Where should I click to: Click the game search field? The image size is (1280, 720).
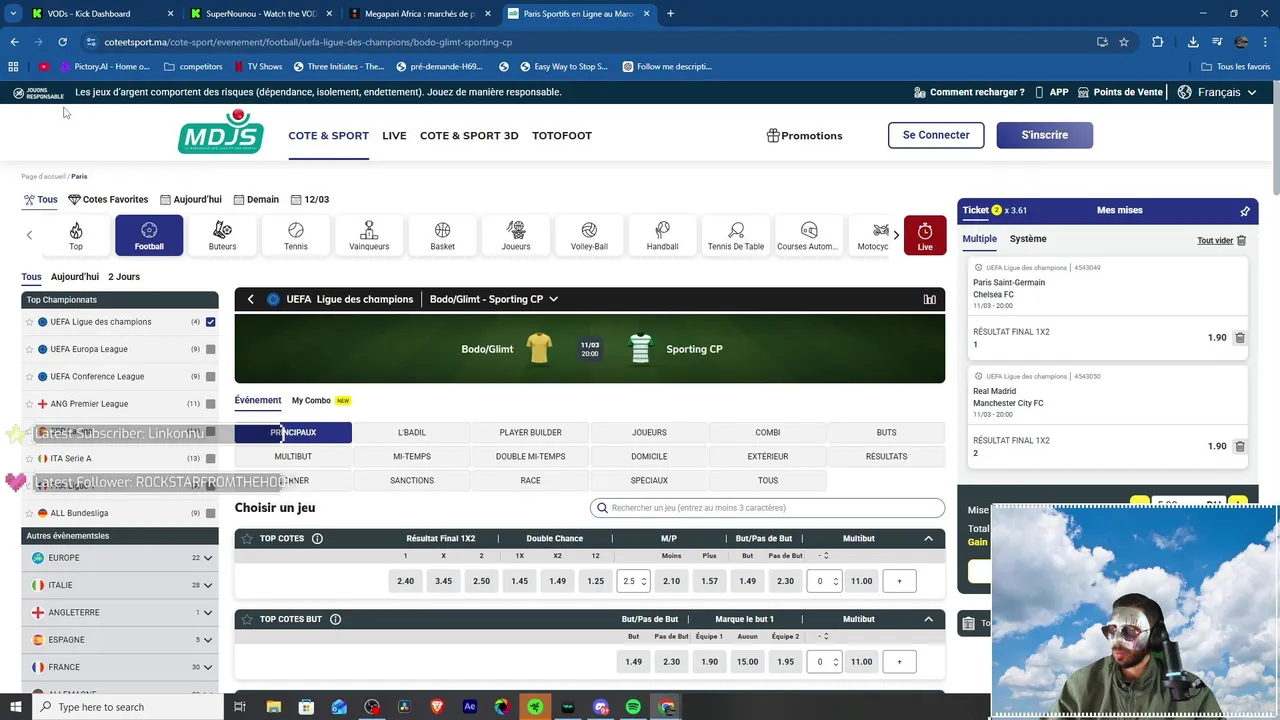[x=767, y=508]
